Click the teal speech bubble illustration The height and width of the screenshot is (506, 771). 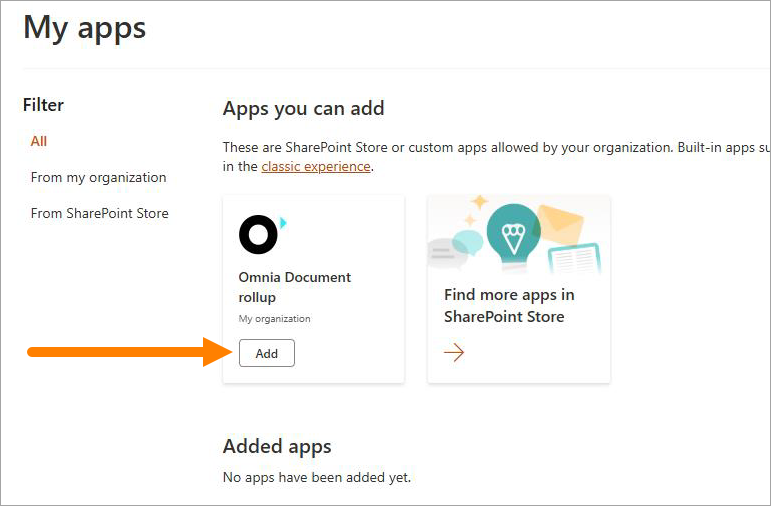pyautogui.click(x=469, y=242)
